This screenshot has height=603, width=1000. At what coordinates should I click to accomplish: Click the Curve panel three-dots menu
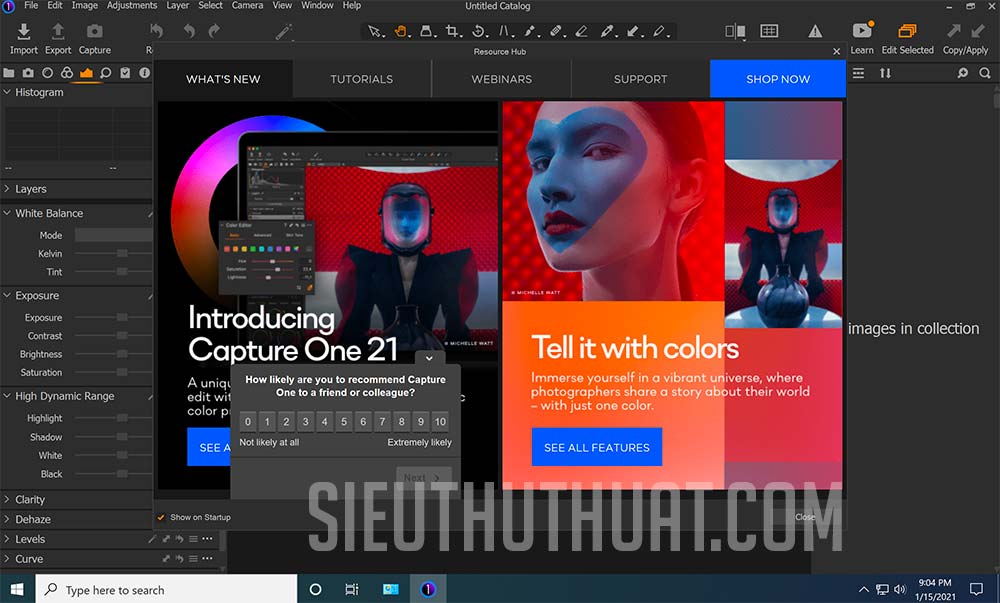207,559
